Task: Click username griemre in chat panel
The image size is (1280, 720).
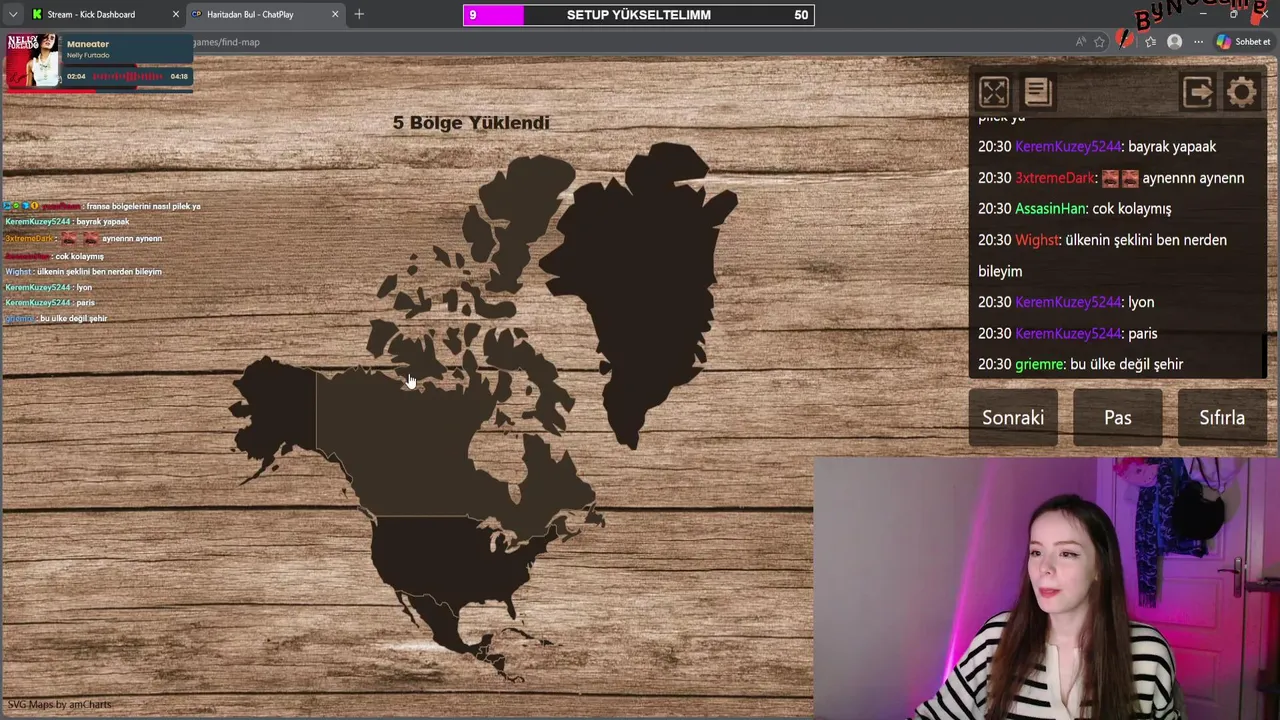Action: point(1038,364)
